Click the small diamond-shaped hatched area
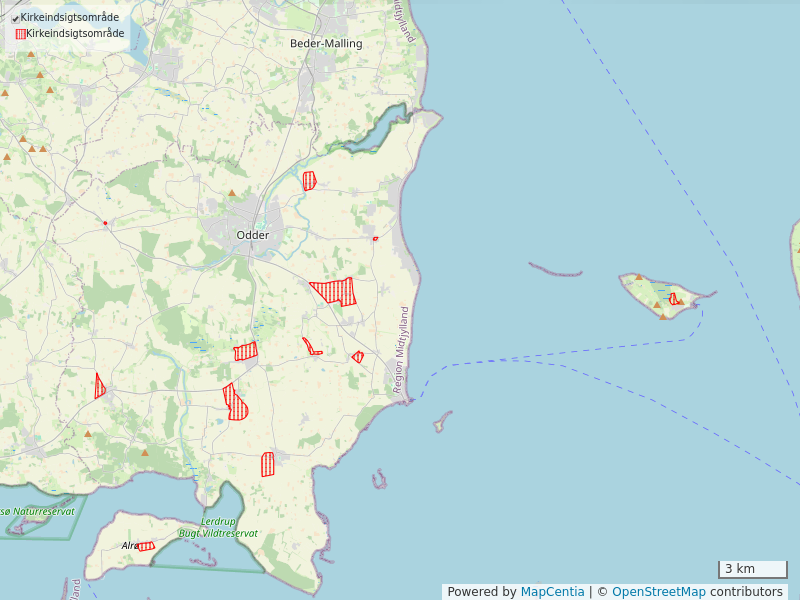Viewport: 800px width, 600px height. pos(357,356)
